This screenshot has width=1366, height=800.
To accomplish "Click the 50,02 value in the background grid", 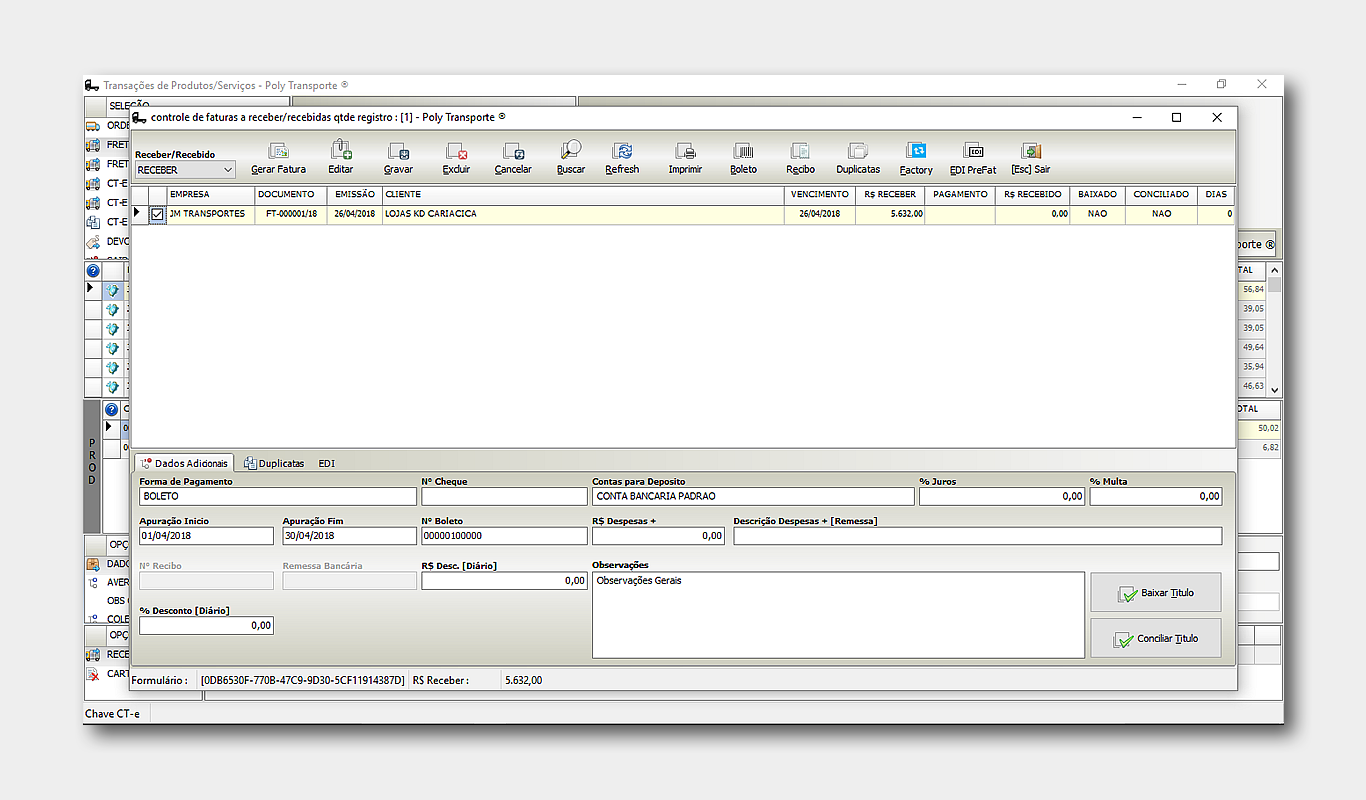I will (x=1267, y=428).
